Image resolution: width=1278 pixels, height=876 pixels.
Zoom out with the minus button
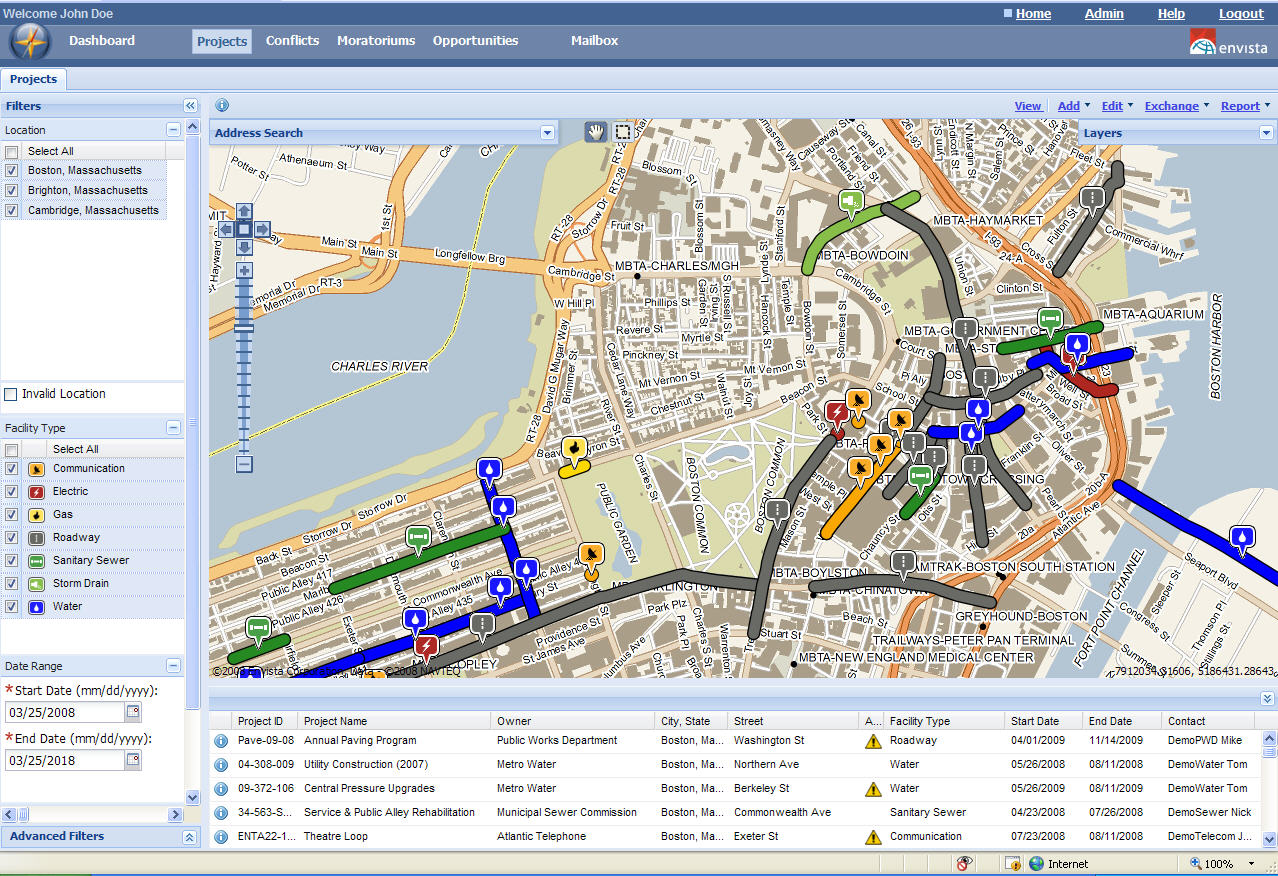tap(244, 464)
